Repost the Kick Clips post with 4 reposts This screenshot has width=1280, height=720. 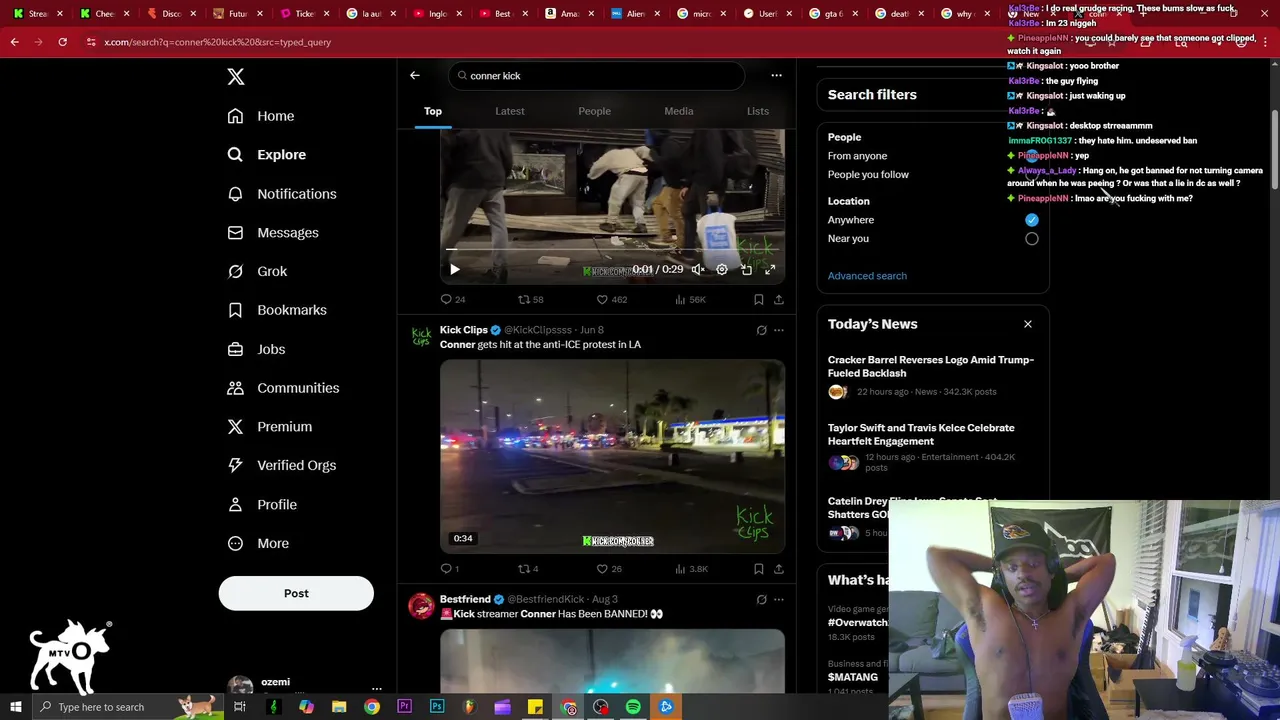(x=528, y=569)
